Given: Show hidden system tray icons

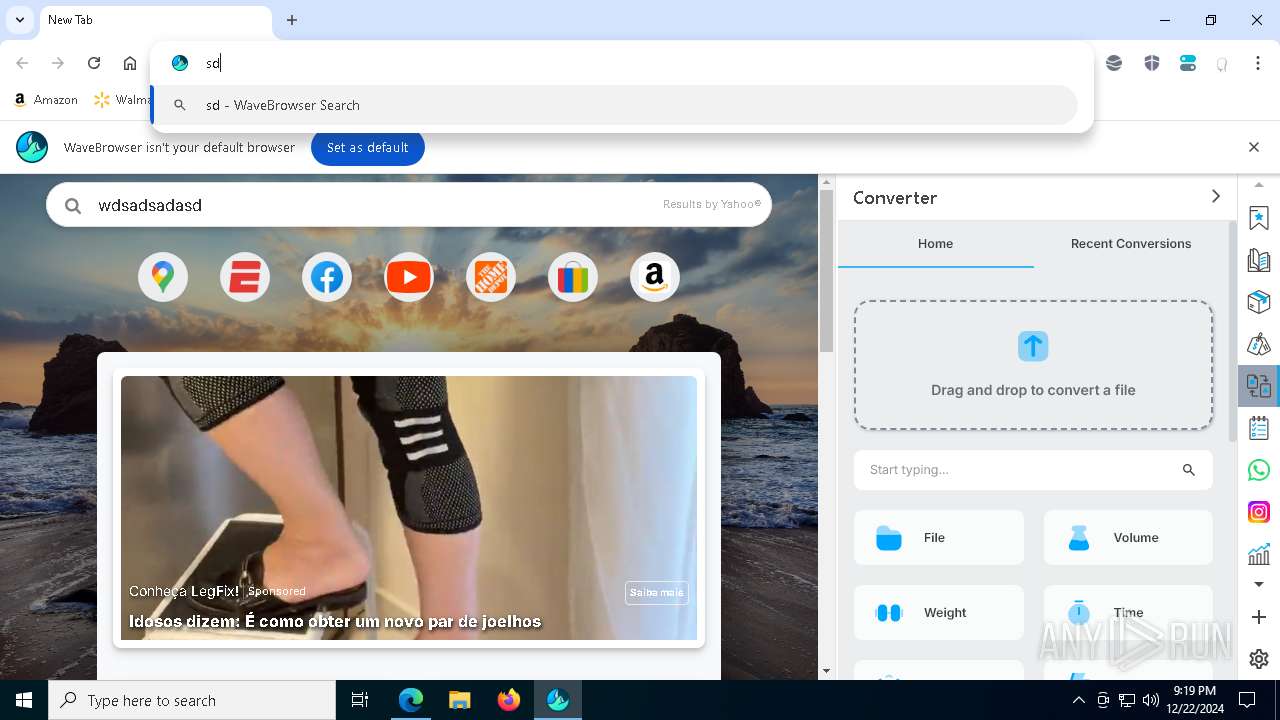Looking at the screenshot, I should click(1078, 700).
